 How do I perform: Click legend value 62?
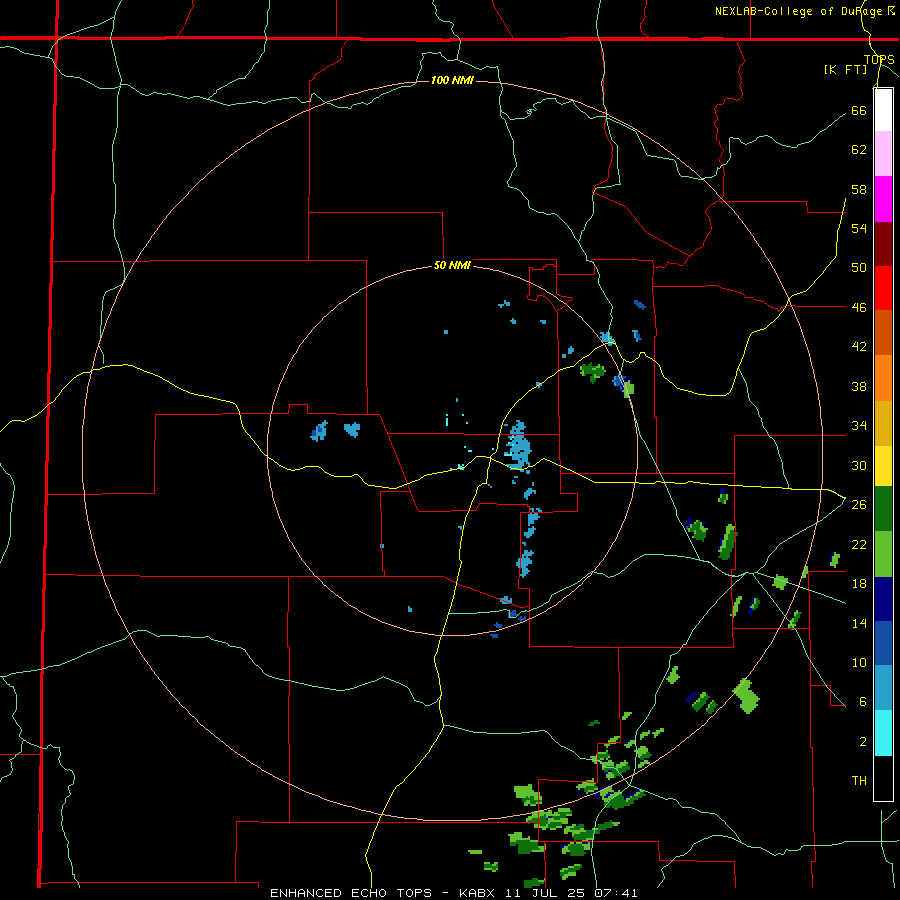coord(859,149)
